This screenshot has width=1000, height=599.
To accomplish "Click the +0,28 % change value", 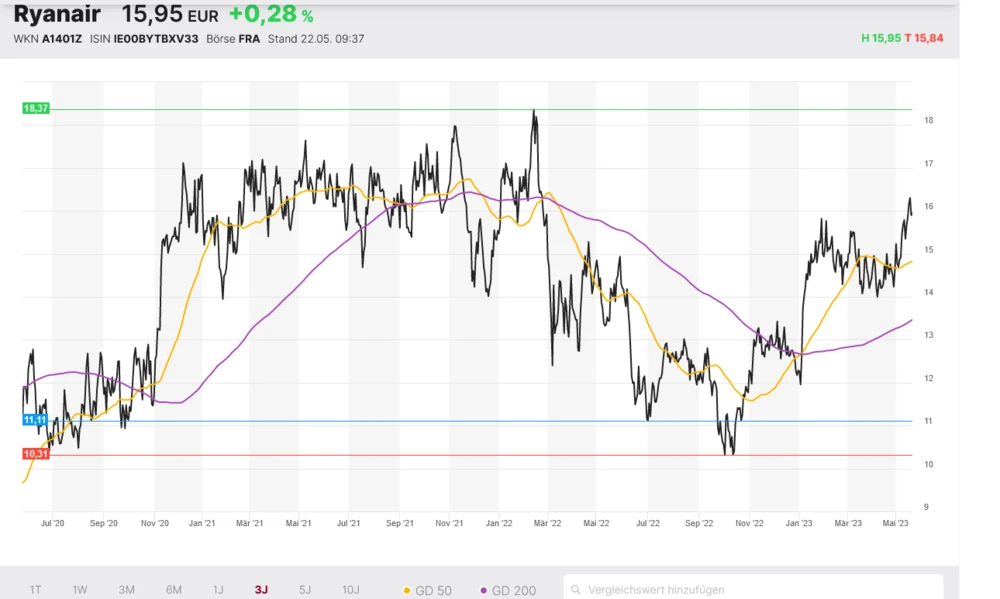I will pos(270,15).
